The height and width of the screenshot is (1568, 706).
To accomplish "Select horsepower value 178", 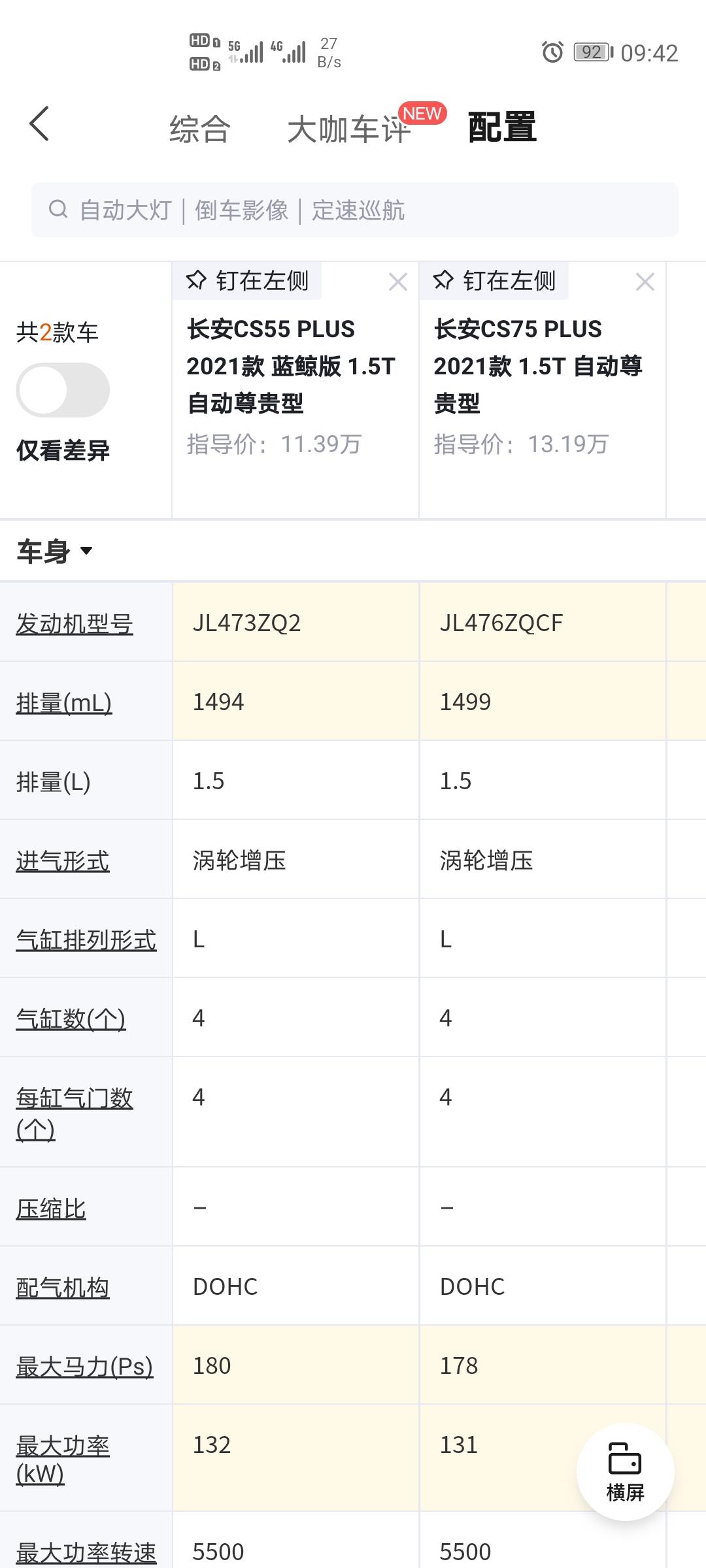I will pos(459,1366).
